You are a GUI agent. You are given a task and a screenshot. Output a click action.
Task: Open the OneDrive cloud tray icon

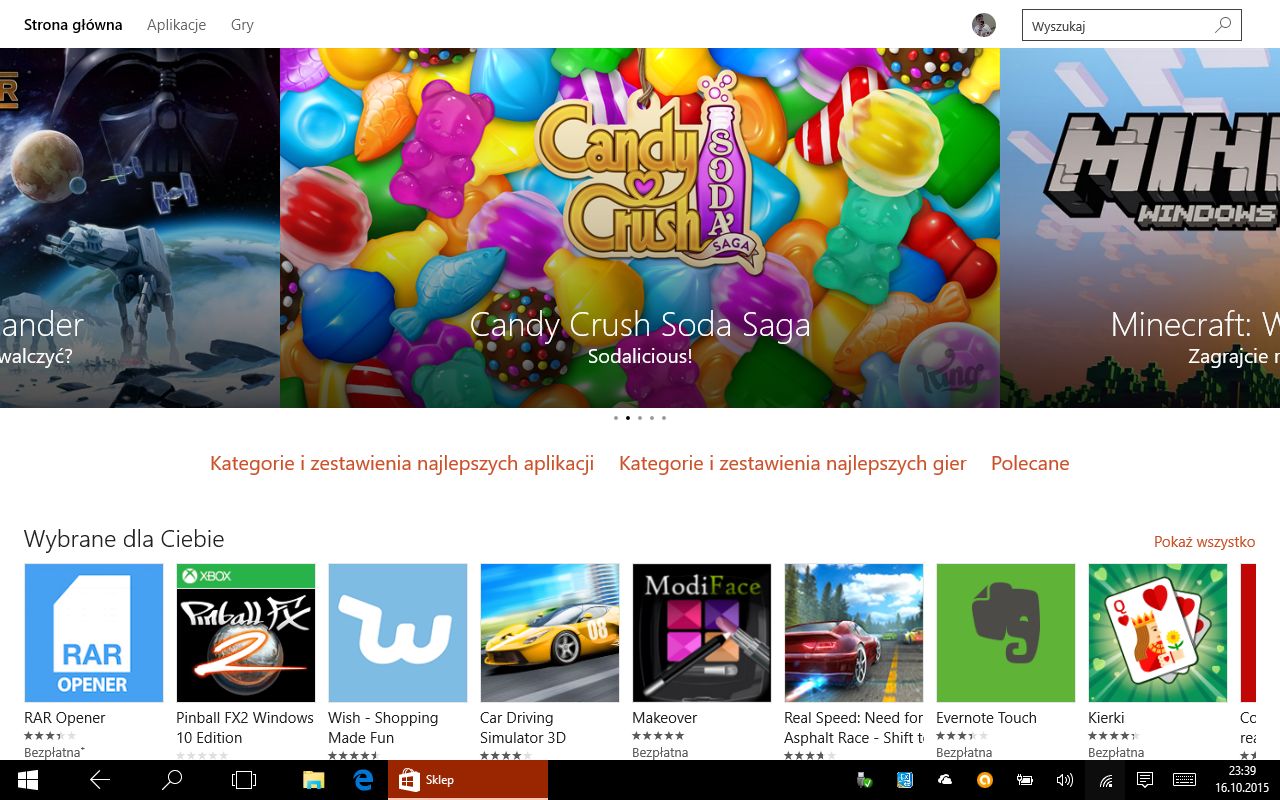point(945,780)
